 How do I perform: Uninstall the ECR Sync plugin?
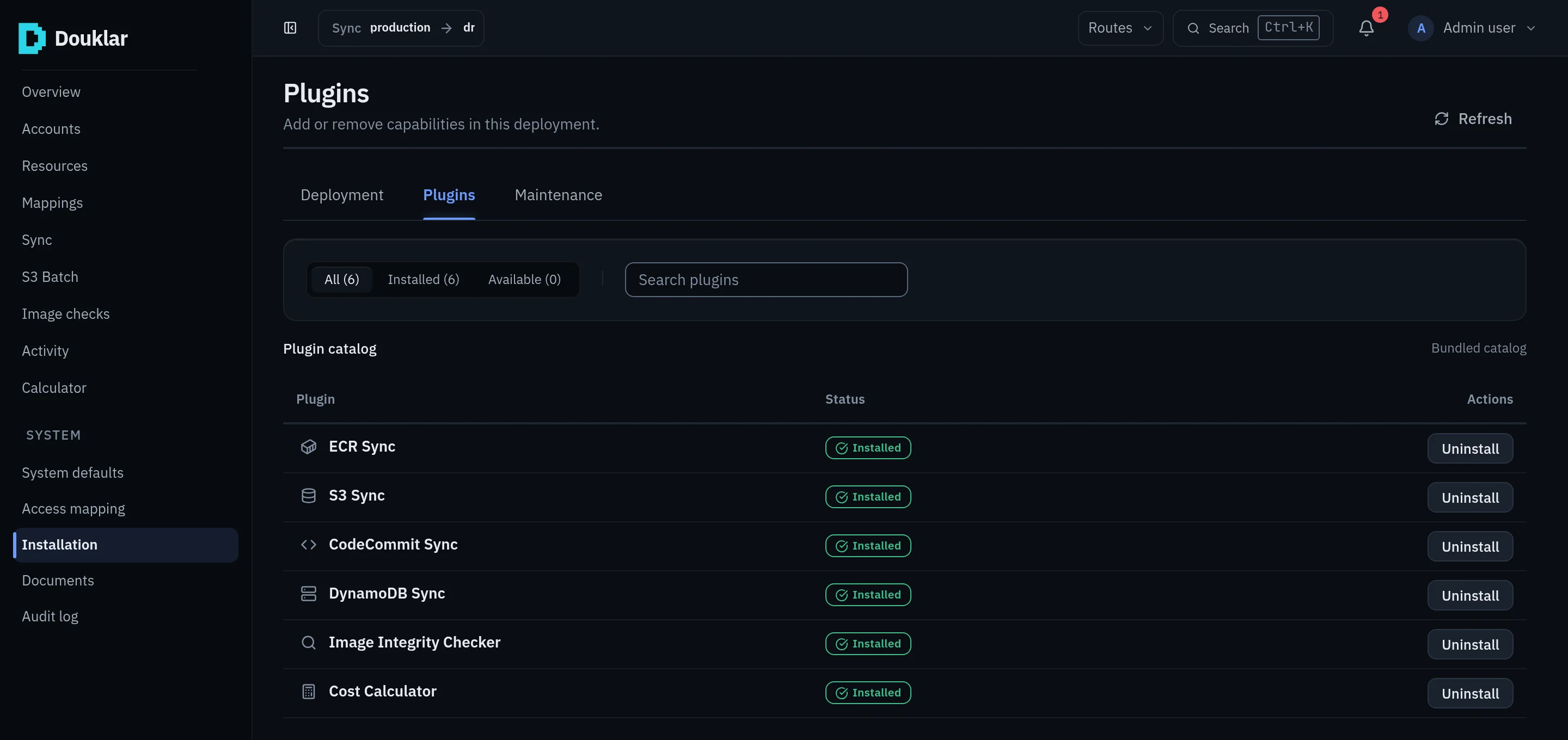(1470, 448)
